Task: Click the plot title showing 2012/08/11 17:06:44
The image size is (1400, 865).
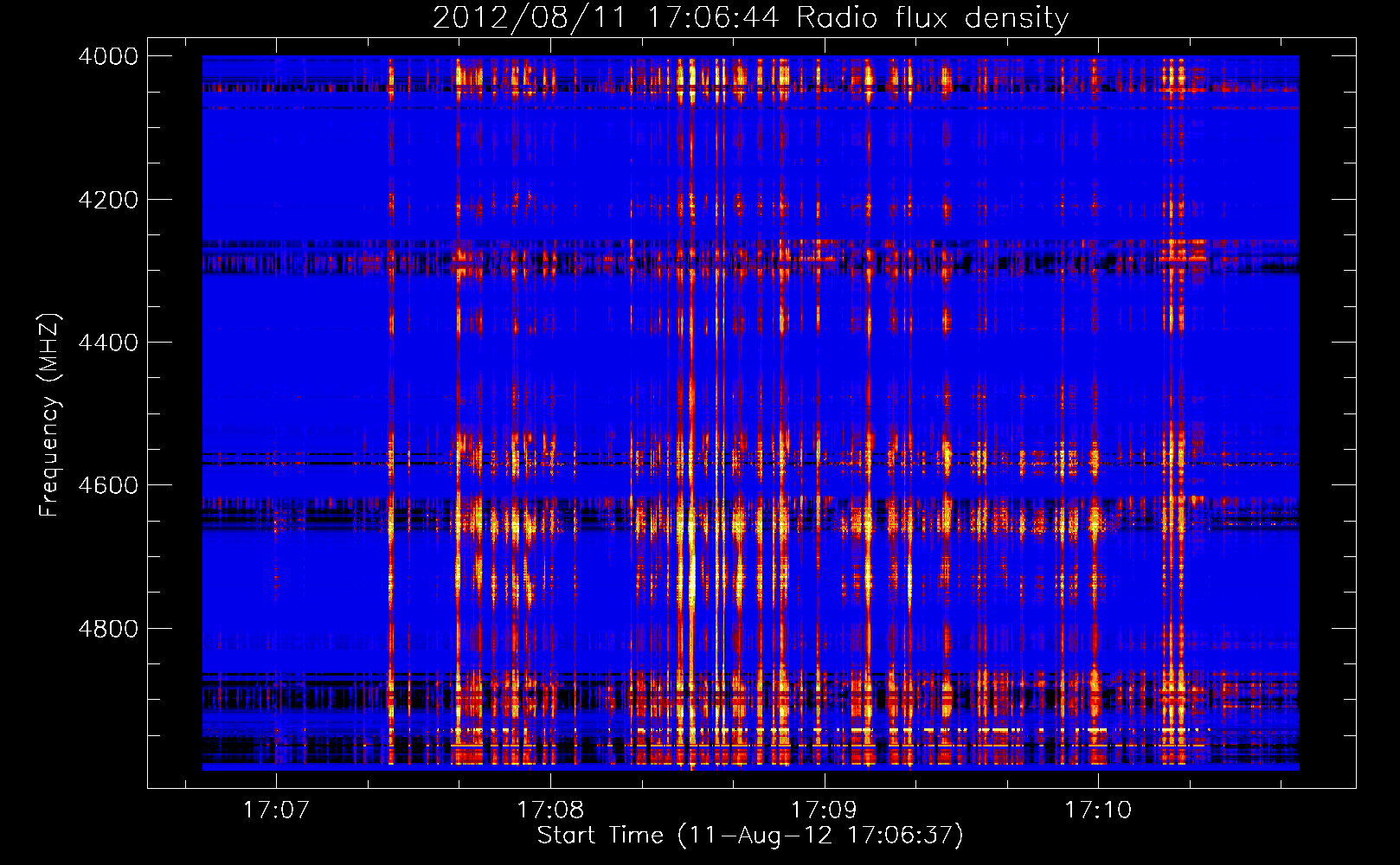Action: pyautogui.click(x=750, y=18)
